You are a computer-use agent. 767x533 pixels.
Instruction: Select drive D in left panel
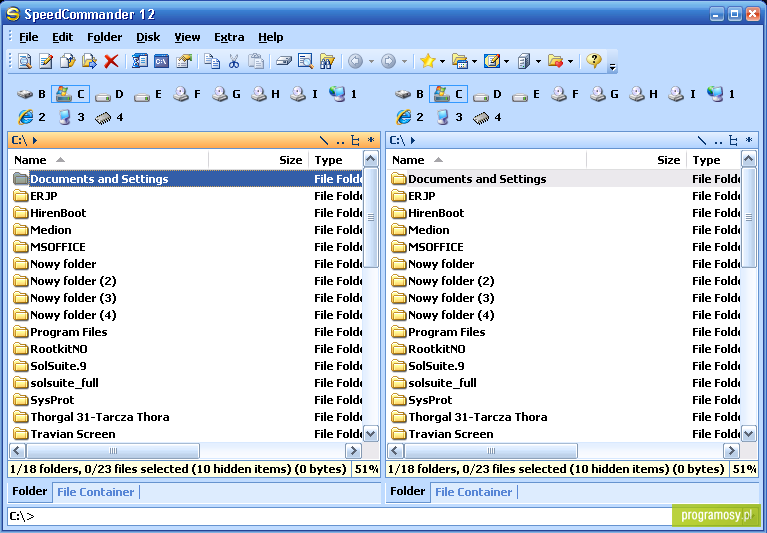110,94
